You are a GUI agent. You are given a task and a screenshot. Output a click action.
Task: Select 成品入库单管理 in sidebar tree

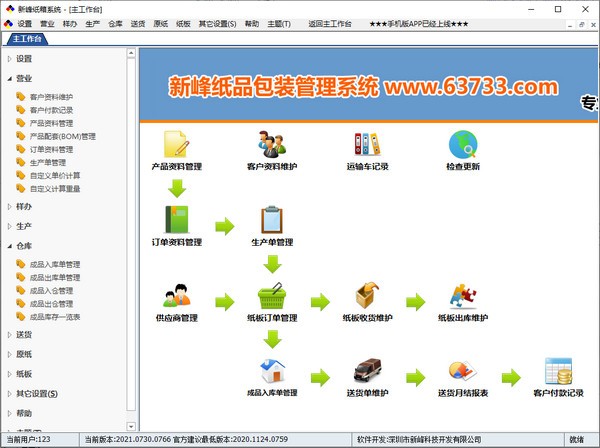pos(55,264)
